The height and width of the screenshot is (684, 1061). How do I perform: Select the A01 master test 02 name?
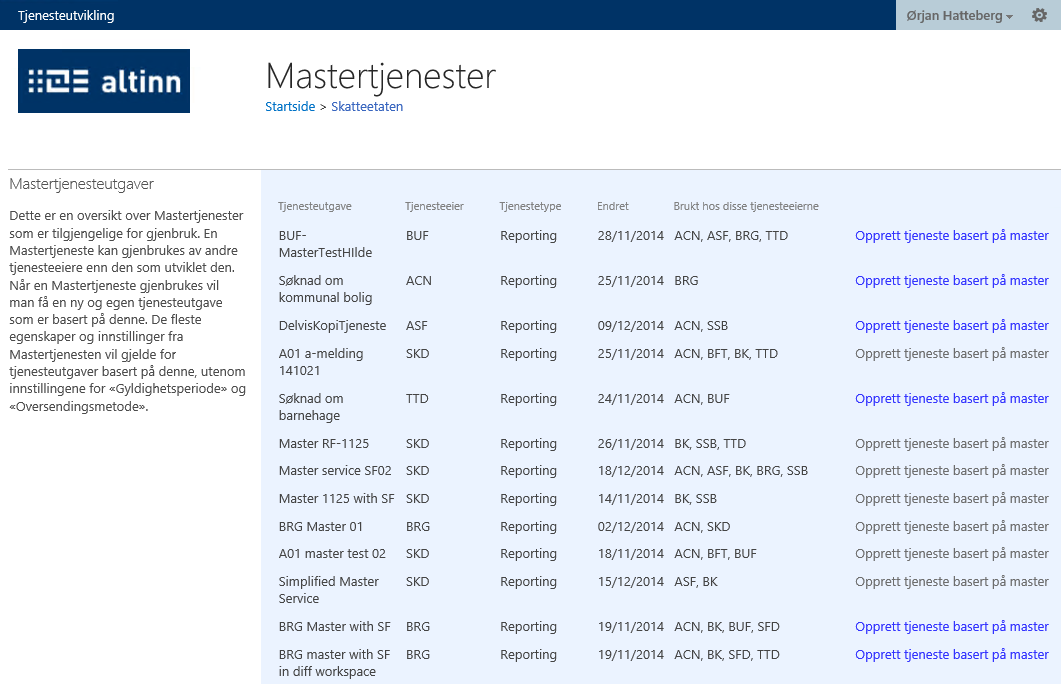[x=332, y=553]
